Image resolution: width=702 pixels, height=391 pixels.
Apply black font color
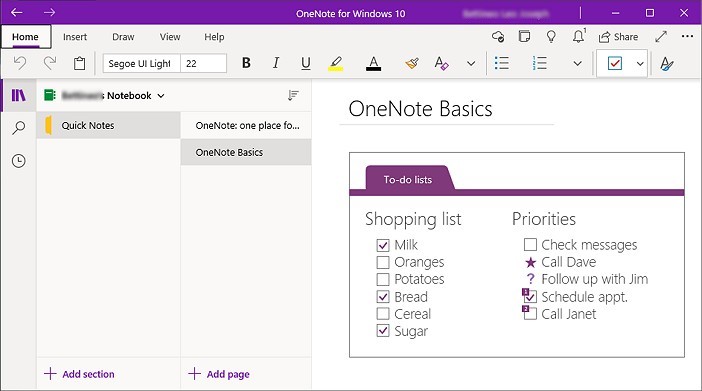click(373, 64)
